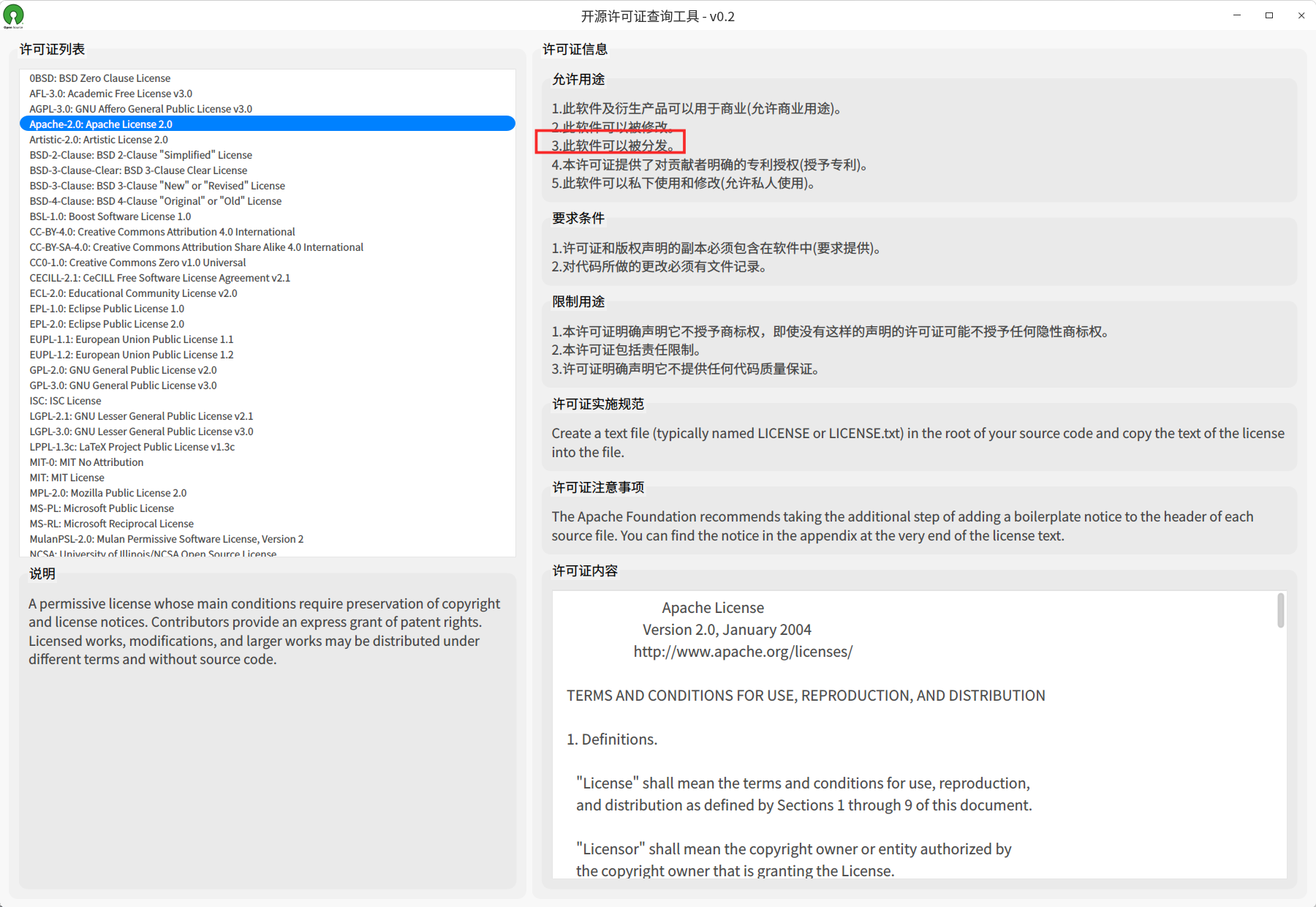The image size is (1316, 907).
Task: Pick BSD-2-Clause "Simplified" License entry
Action: click(268, 155)
